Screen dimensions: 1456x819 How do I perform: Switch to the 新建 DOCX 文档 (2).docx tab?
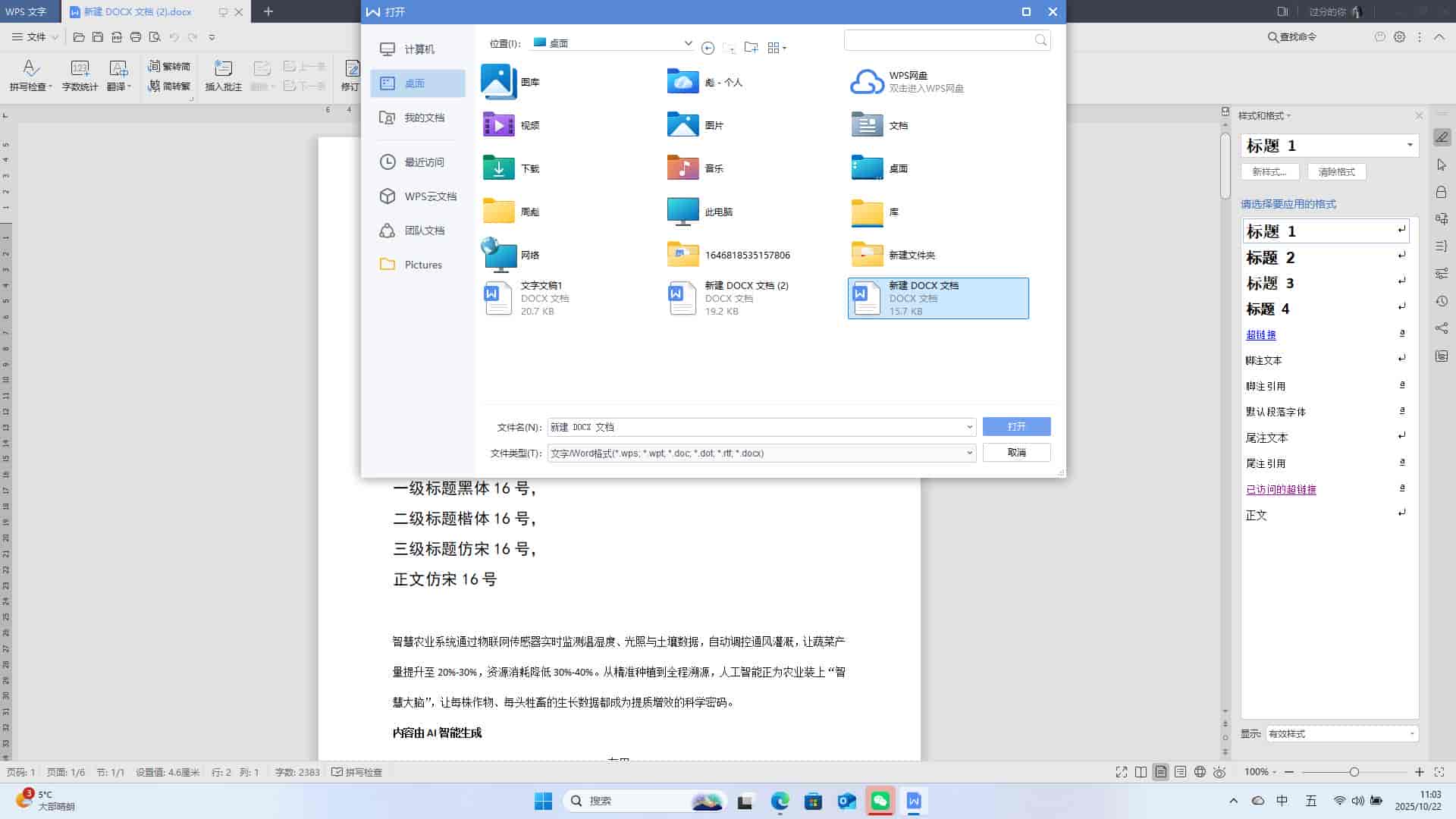tap(137, 11)
